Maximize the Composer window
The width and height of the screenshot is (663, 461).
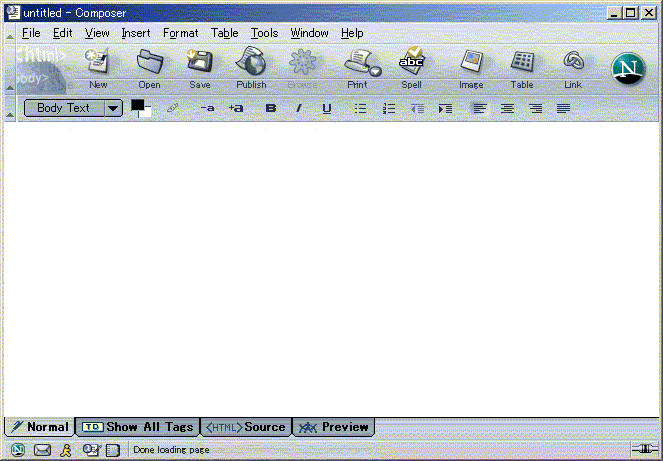(630, 13)
